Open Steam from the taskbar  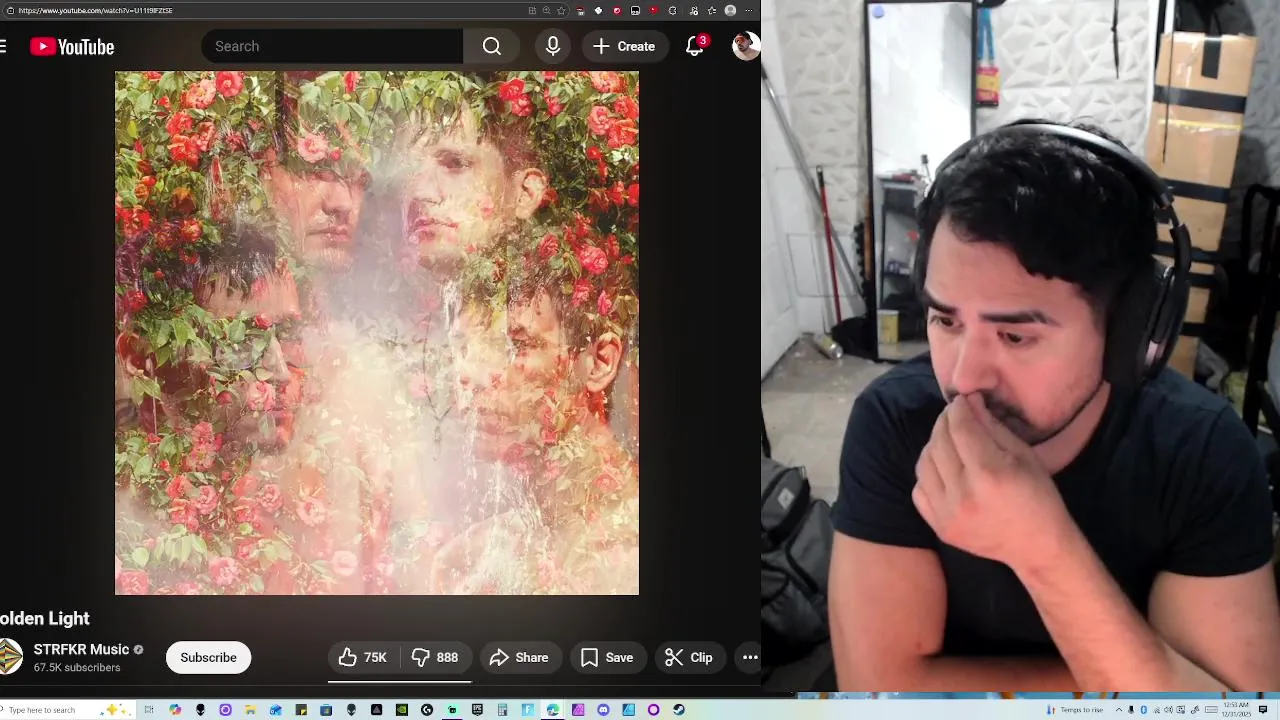(679, 710)
